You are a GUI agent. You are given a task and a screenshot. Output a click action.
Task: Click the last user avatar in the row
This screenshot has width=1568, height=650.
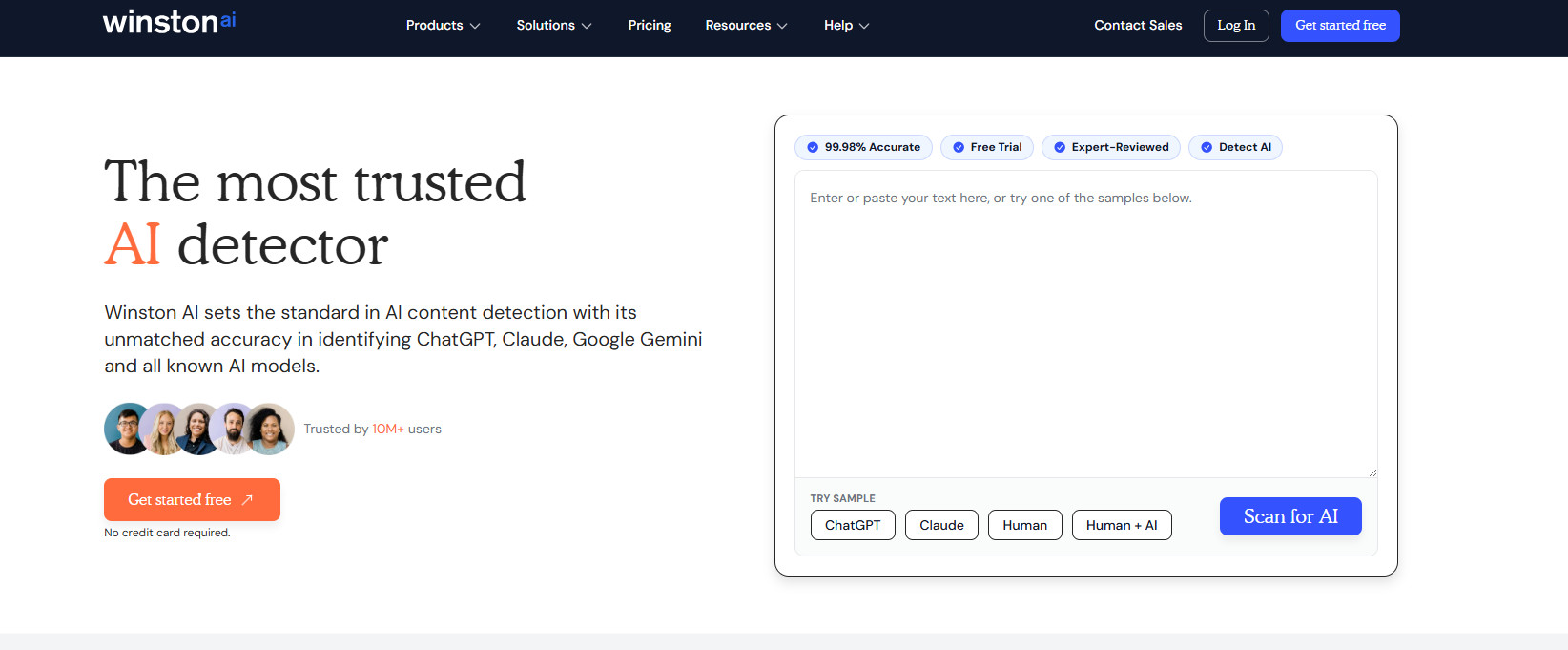270,429
